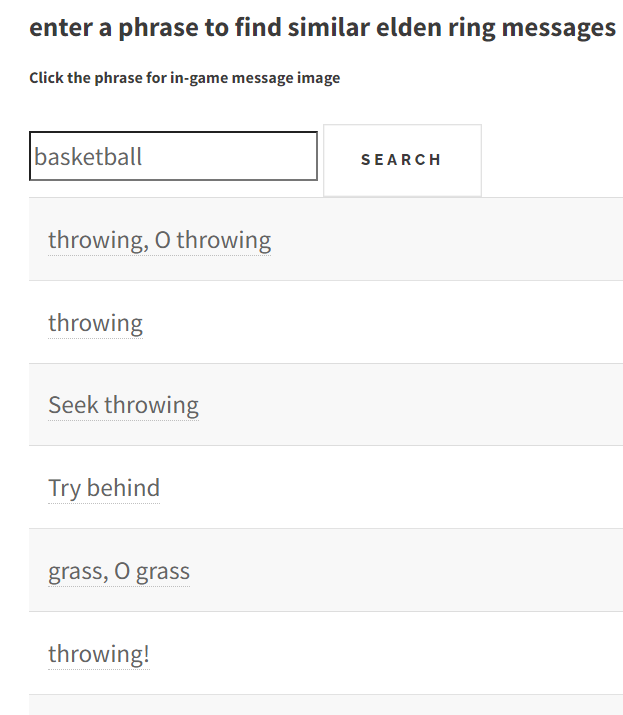Open the "Try behind" message link

tap(104, 488)
